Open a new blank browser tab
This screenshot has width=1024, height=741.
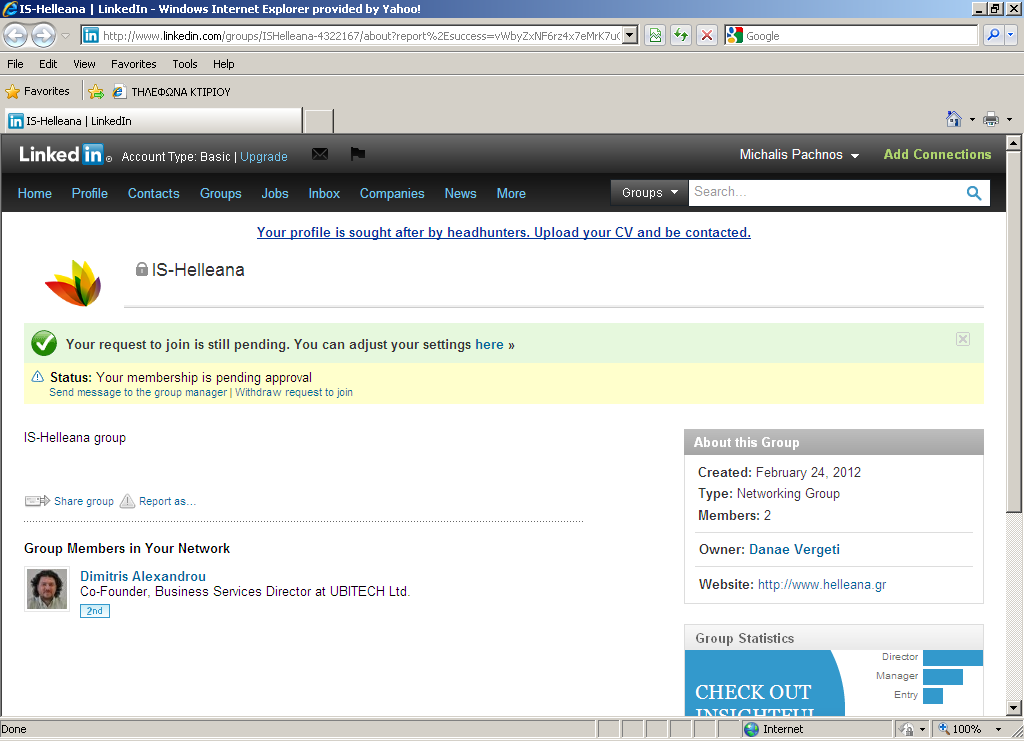coord(319,121)
